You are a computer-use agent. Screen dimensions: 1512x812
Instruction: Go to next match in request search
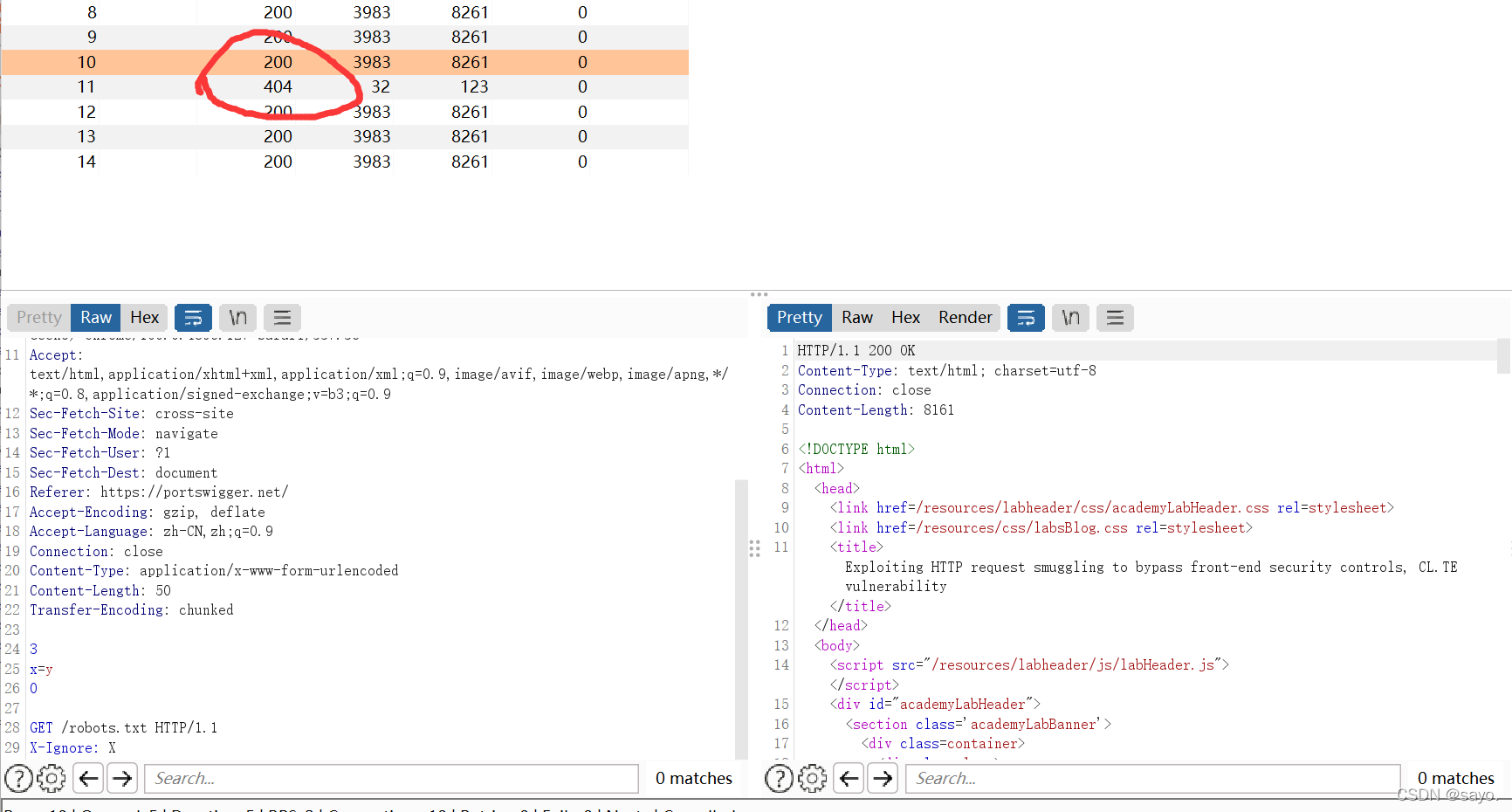(x=122, y=778)
